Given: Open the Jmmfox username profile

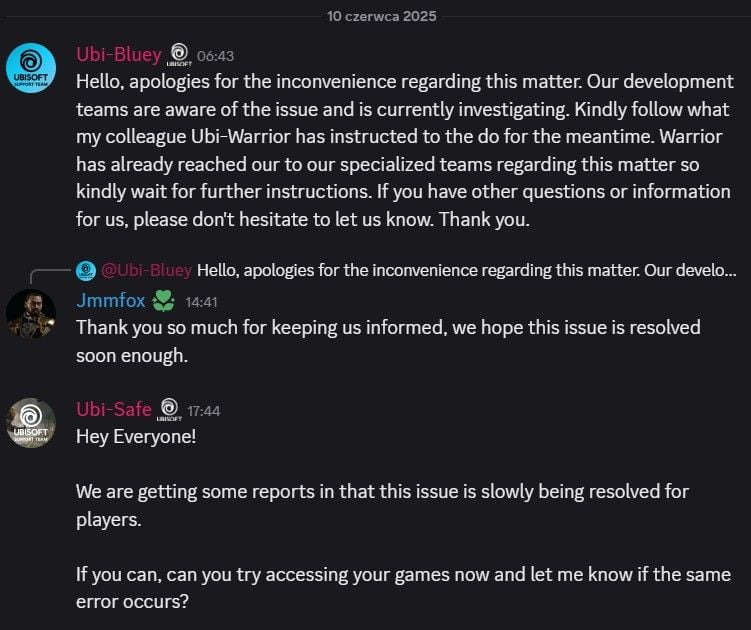Looking at the screenshot, I should click(x=111, y=301).
